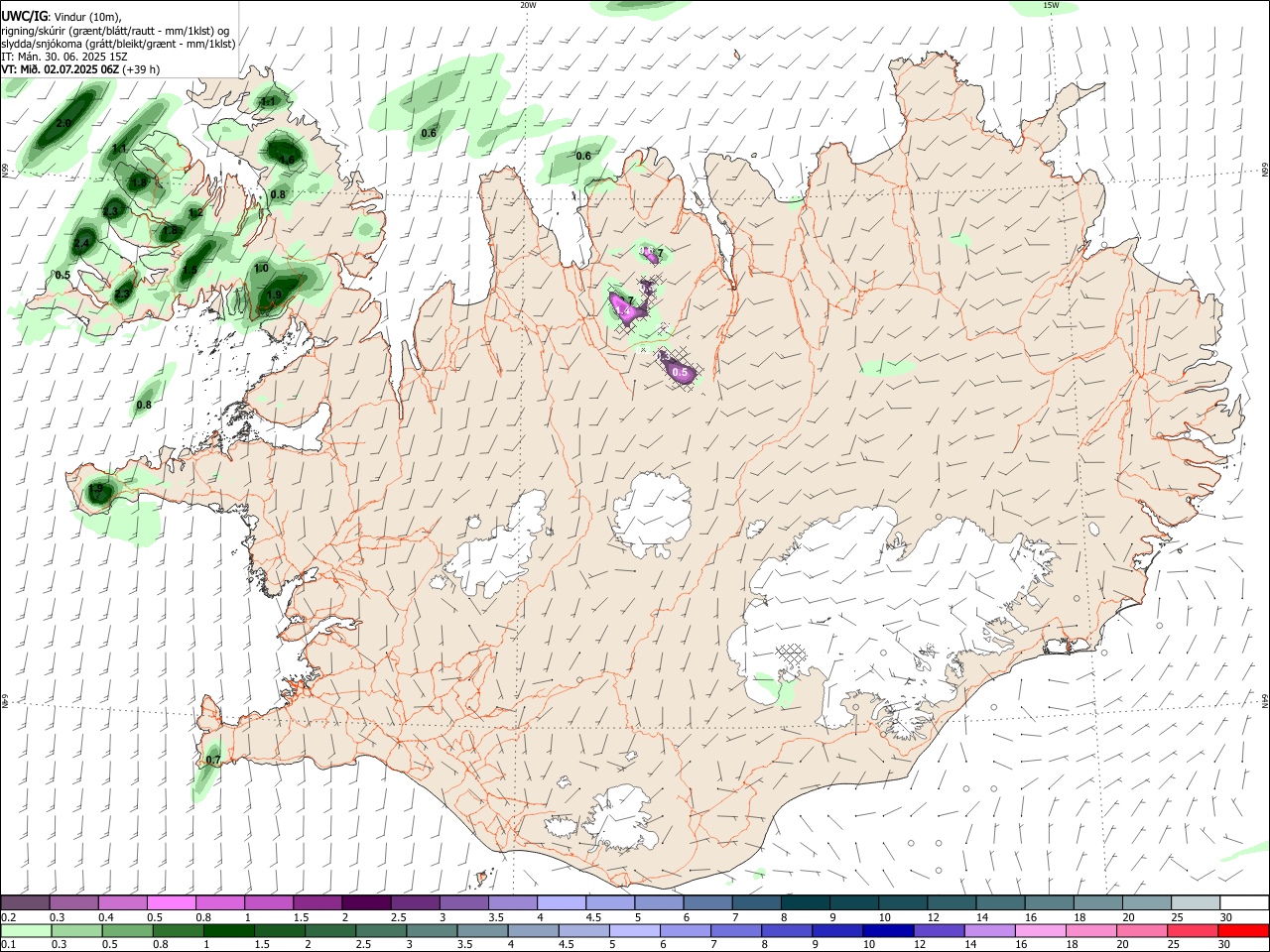Click the '20W' longitude label
1270x952 pixels.
(528, 5)
